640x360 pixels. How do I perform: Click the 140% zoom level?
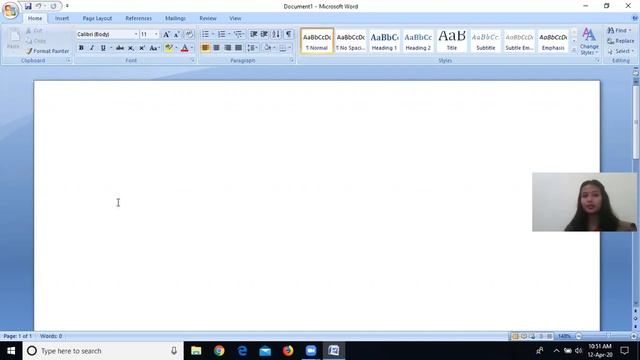[x=564, y=336]
